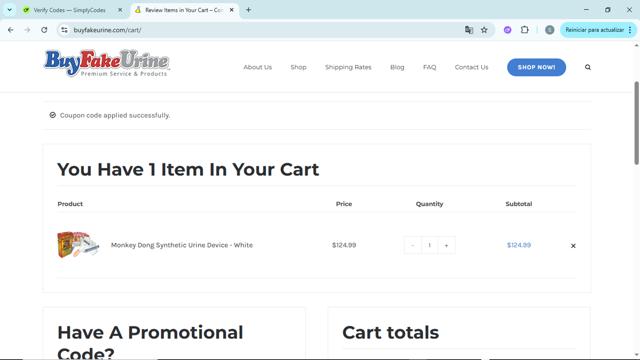
Task: Open the tab search dropdown arrow
Action: click(x=9, y=10)
